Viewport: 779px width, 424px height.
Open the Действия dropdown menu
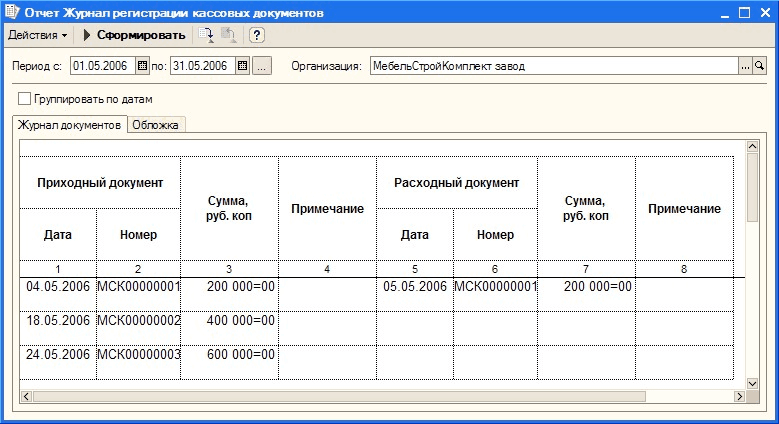click(x=37, y=35)
